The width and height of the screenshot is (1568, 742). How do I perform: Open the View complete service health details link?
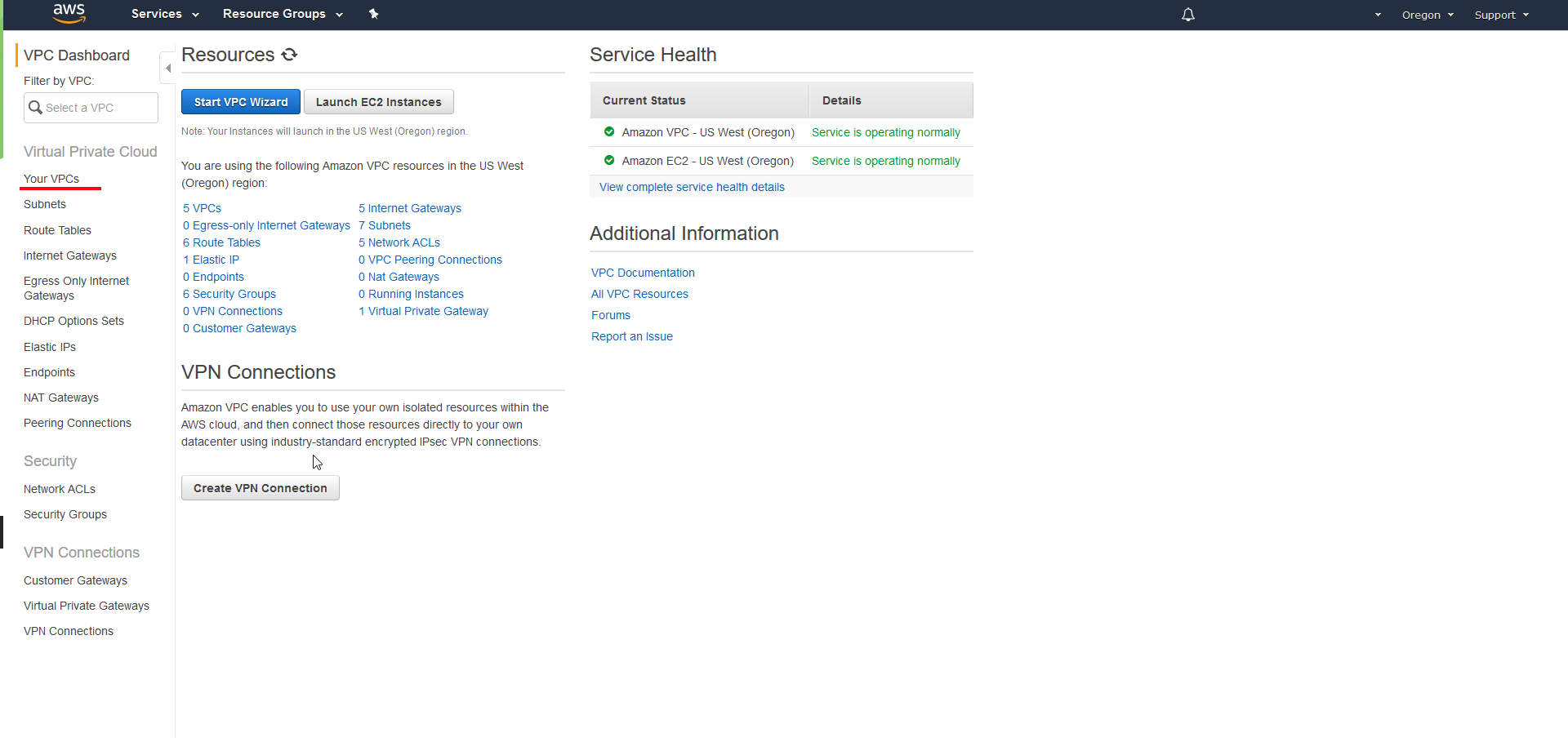tap(692, 187)
